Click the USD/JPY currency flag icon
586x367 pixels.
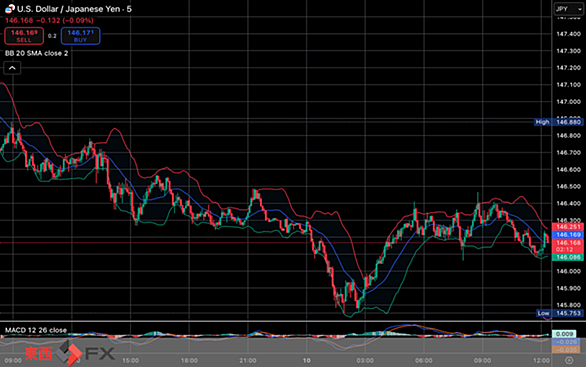click(10, 9)
